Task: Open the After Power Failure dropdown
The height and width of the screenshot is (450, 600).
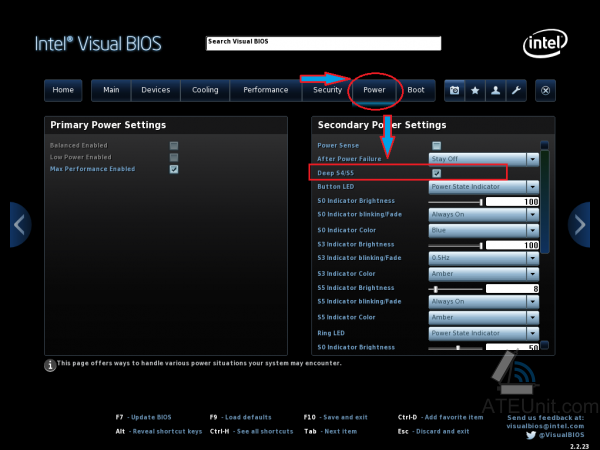Action: point(484,158)
